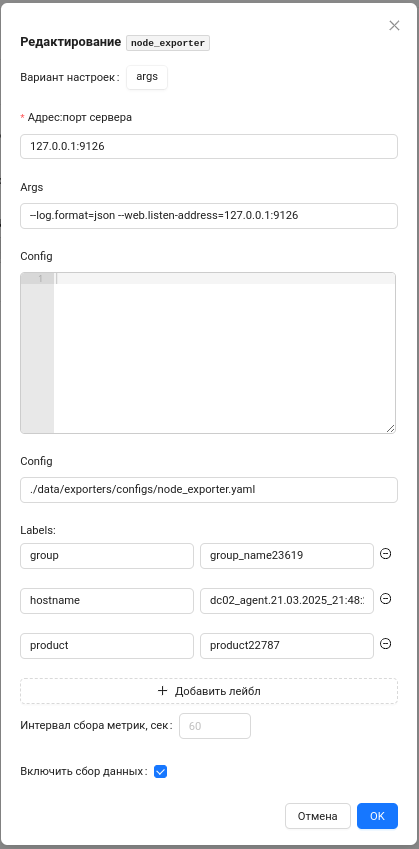Close the node_exporter edit dialog
This screenshot has height=849, width=419.
click(394, 25)
